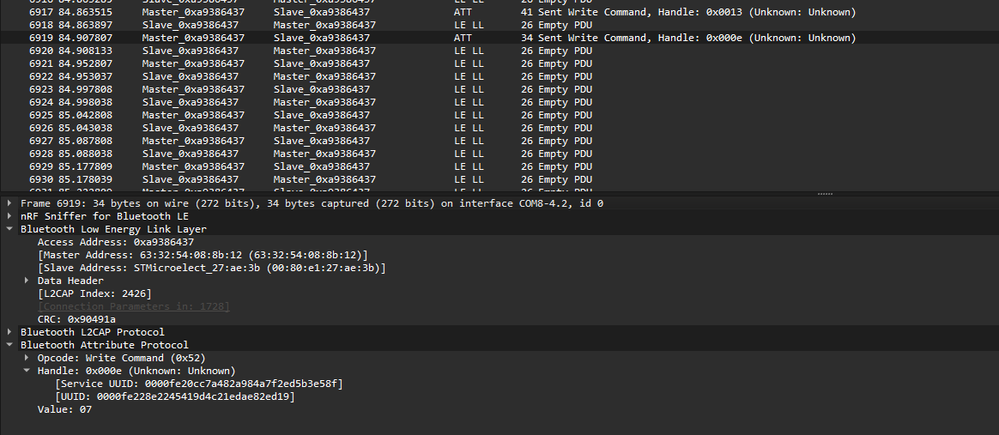Click the Value: 07 field
999x435 pixels.
click(64, 410)
